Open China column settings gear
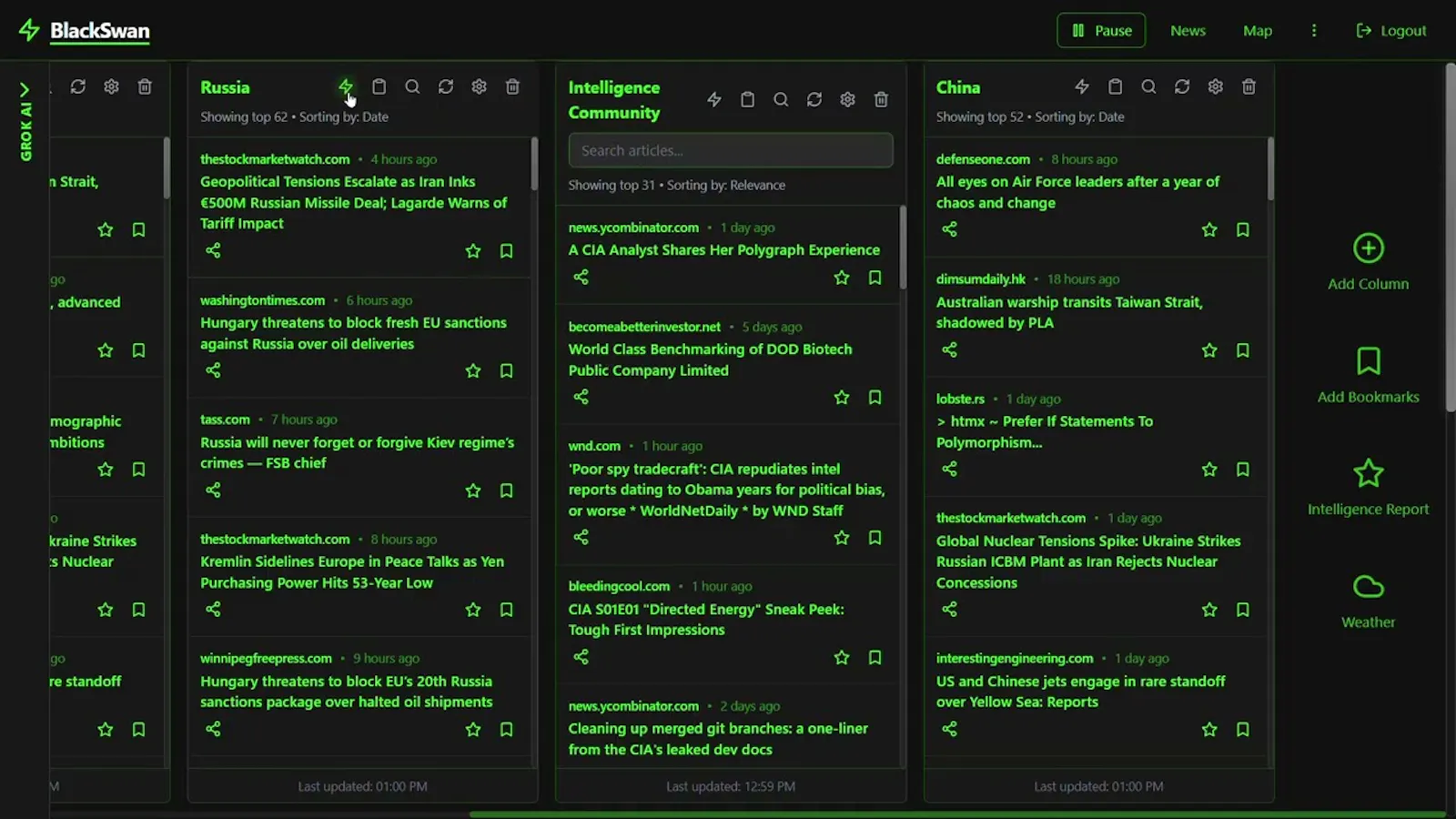Screen dimensions: 1456x819 (1216, 86)
